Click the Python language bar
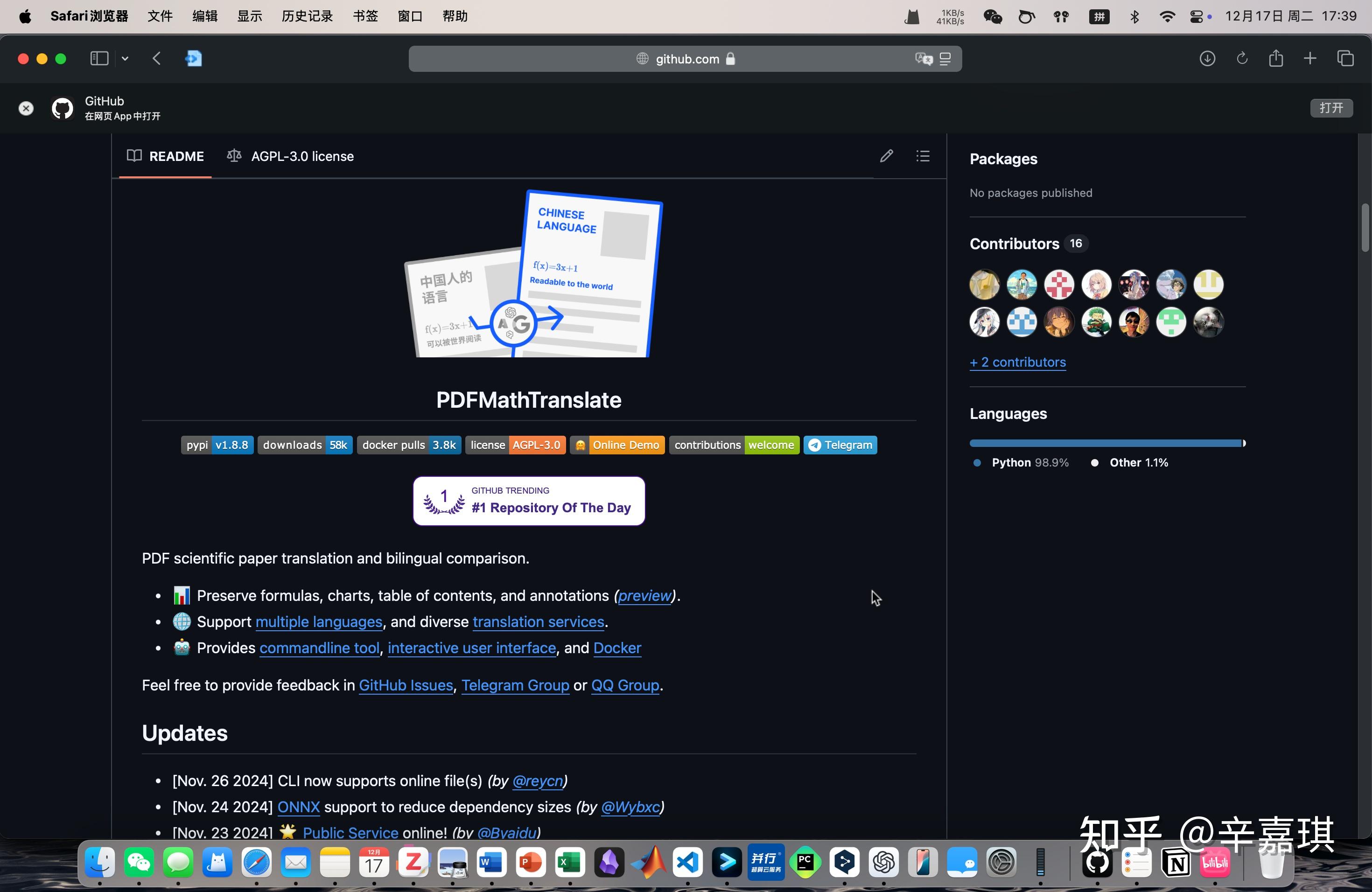 pyautogui.click(x=1105, y=443)
